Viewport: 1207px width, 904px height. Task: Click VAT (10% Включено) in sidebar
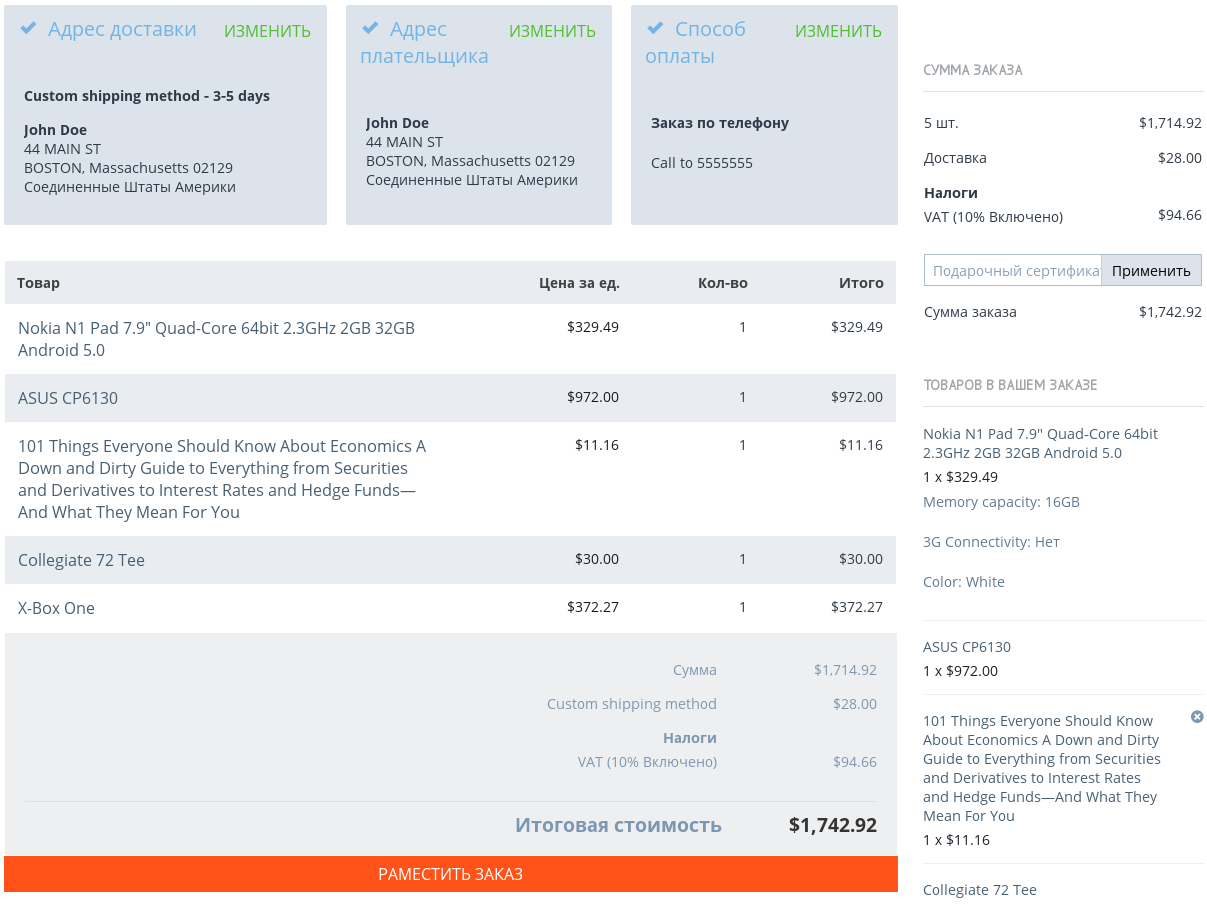pos(993,217)
